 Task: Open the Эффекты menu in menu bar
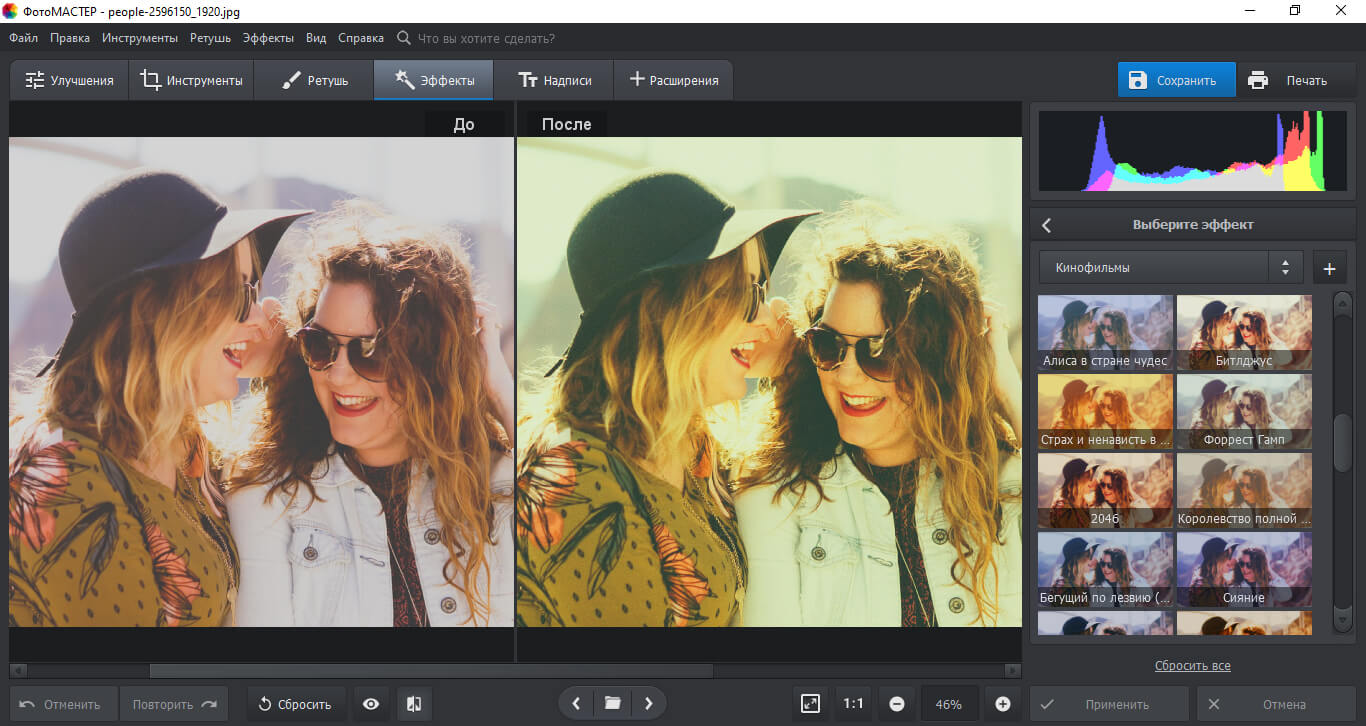pos(268,38)
